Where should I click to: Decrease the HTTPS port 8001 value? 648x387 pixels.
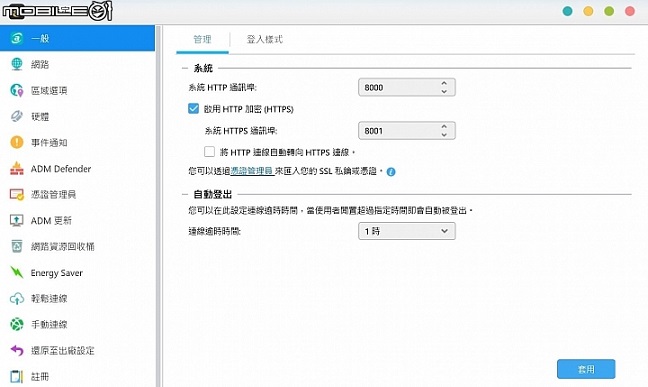[x=444, y=135]
